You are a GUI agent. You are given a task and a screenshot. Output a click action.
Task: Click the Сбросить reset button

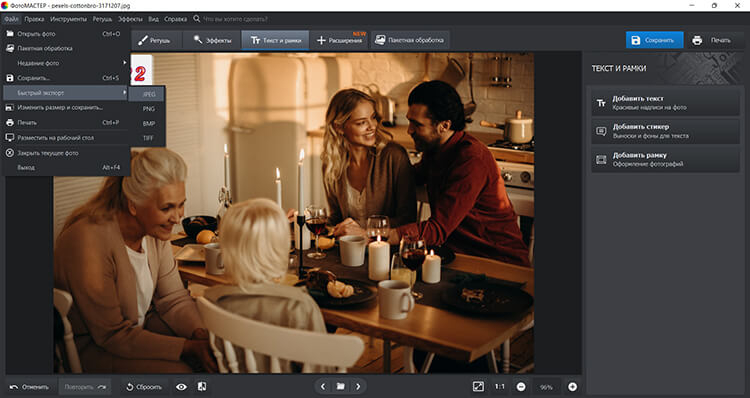(x=143, y=387)
